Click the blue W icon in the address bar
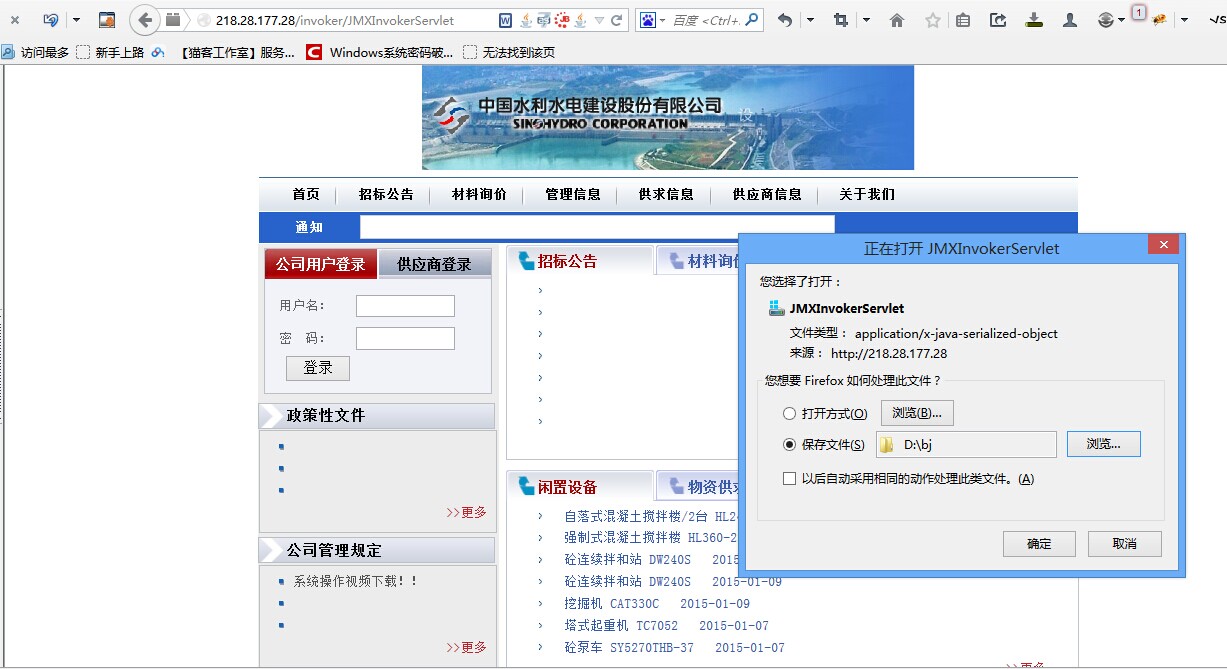 tap(506, 20)
